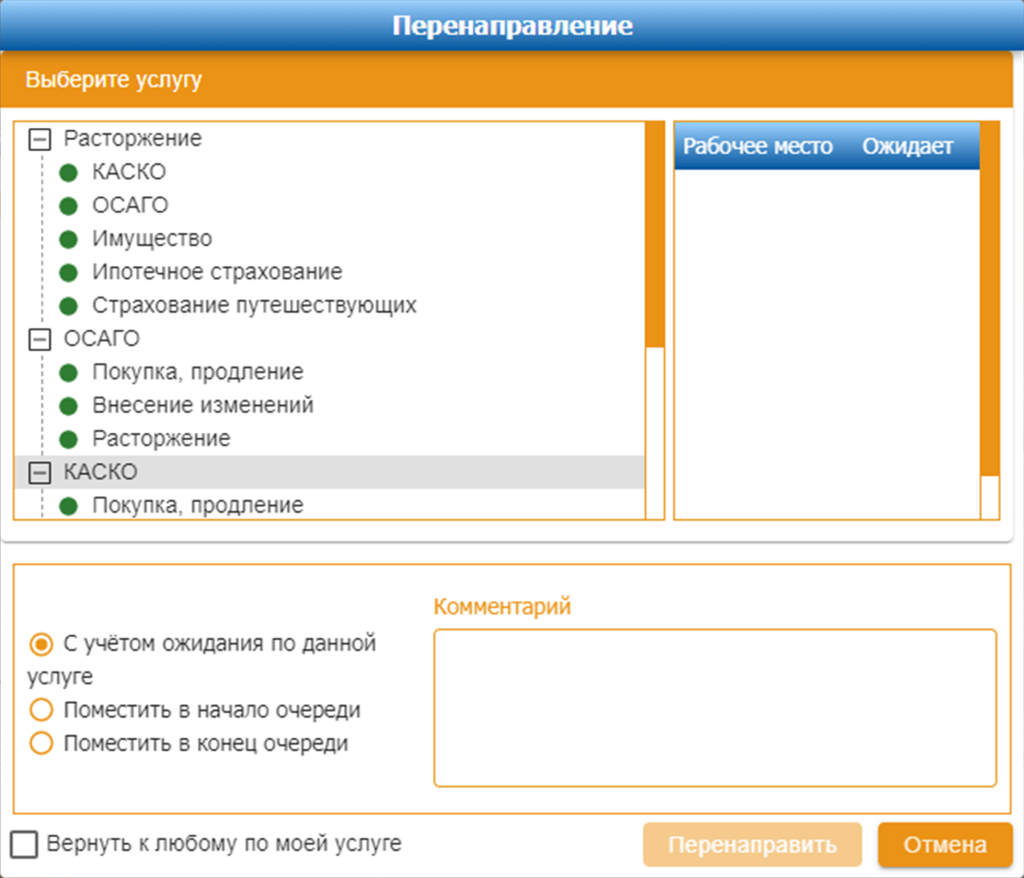This screenshot has width=1024, height=878.
Task: Choose С учётом ожидания по данной услуге
Action: click(x=41, y=645)
